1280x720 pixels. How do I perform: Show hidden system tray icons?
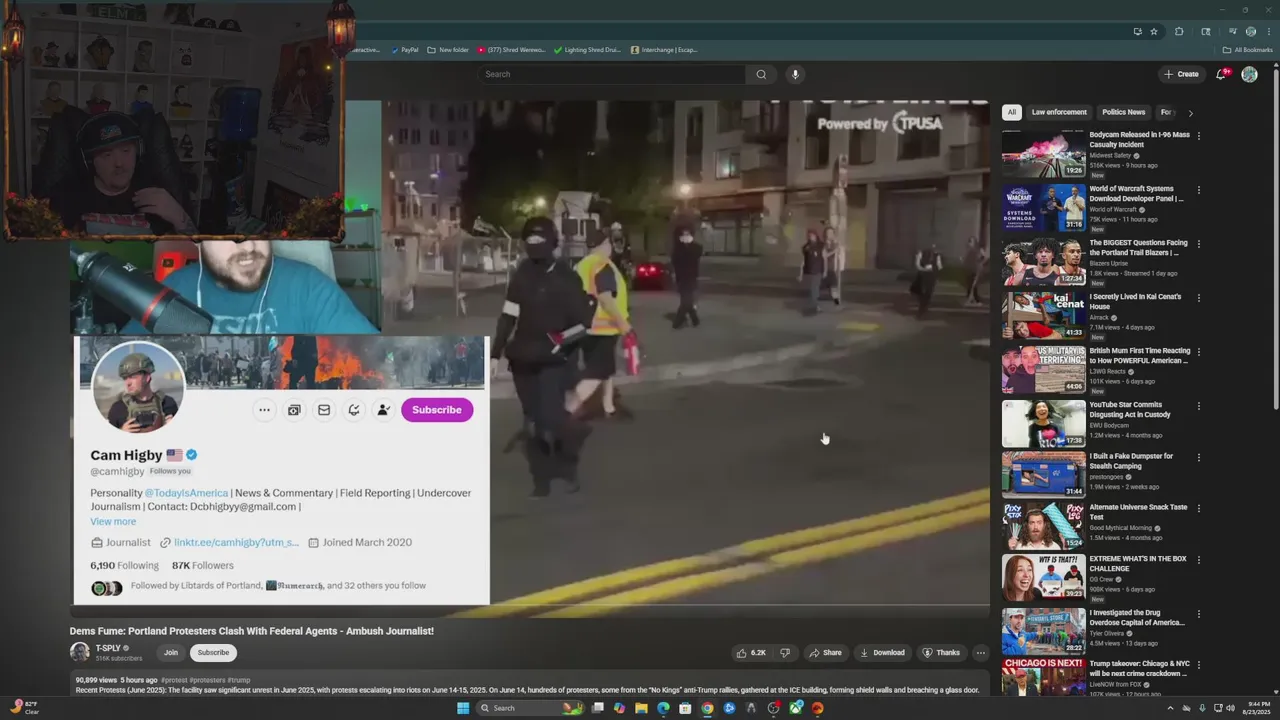[1170, 708]
